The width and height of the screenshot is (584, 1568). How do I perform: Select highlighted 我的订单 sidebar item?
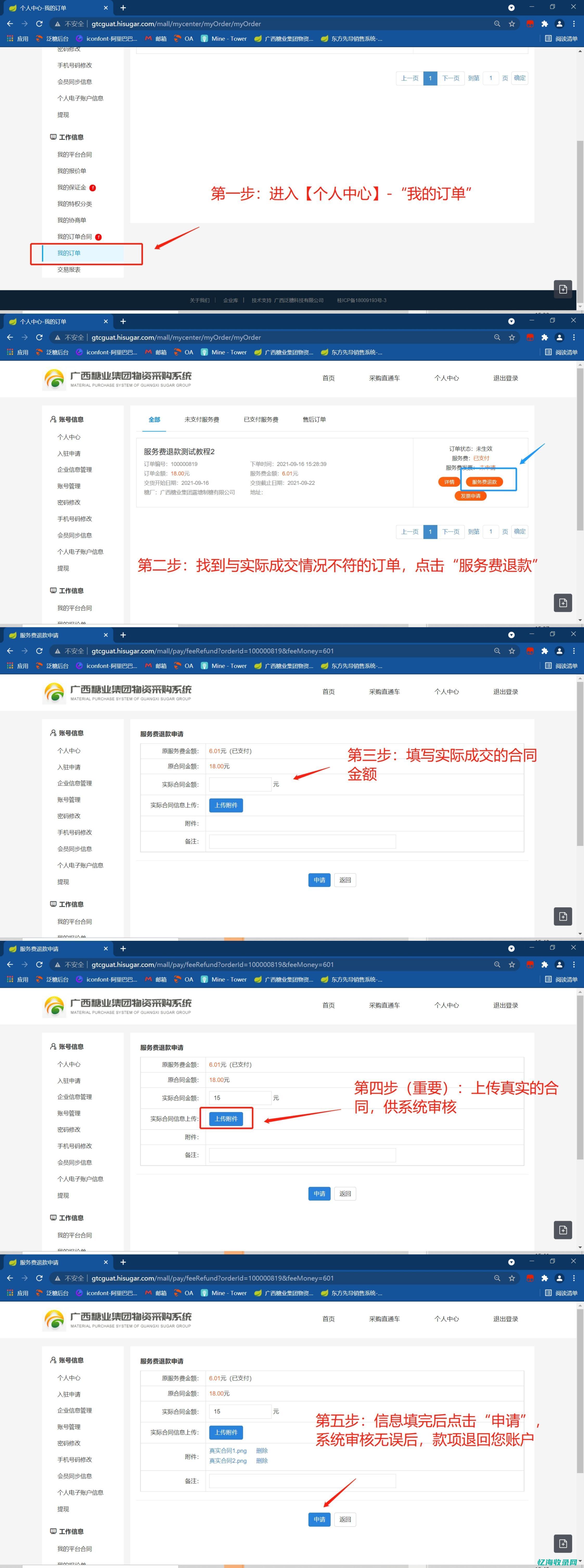click(83, 253)
